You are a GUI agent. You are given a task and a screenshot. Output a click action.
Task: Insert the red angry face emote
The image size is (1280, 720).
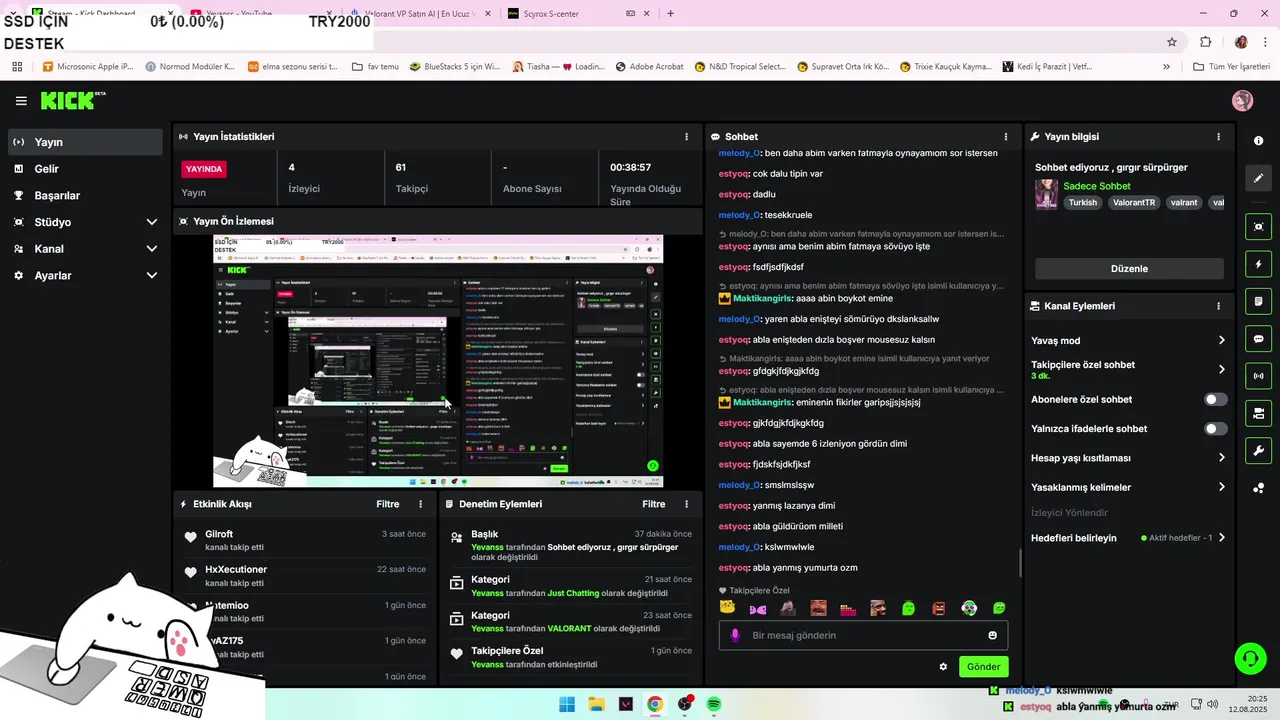click(x=939, y=608)
